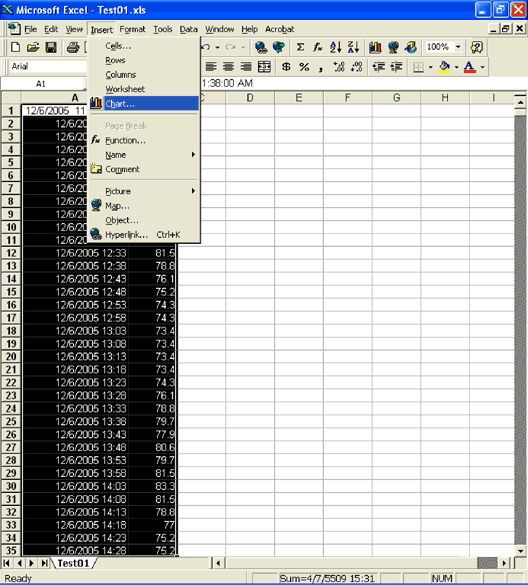Viewport: 528px width, 585px height.
Task: Open the Format menu
Action: click(x=132, y=29)
